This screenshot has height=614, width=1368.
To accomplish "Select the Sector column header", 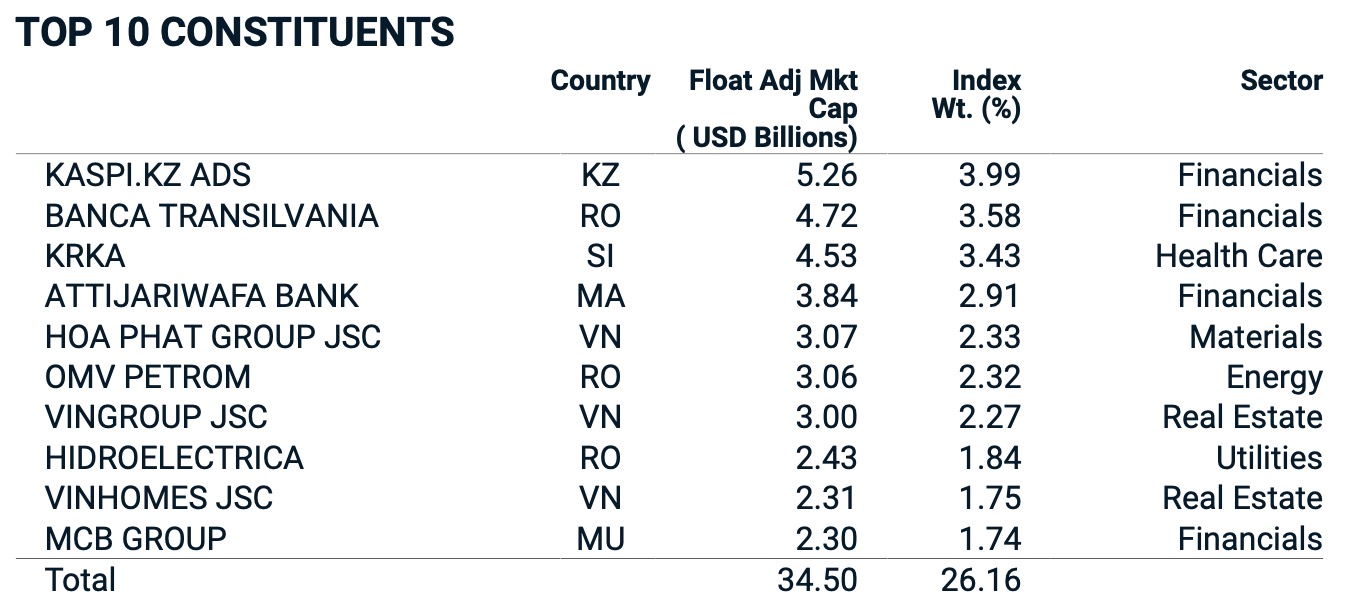I will pos(1281,81).
